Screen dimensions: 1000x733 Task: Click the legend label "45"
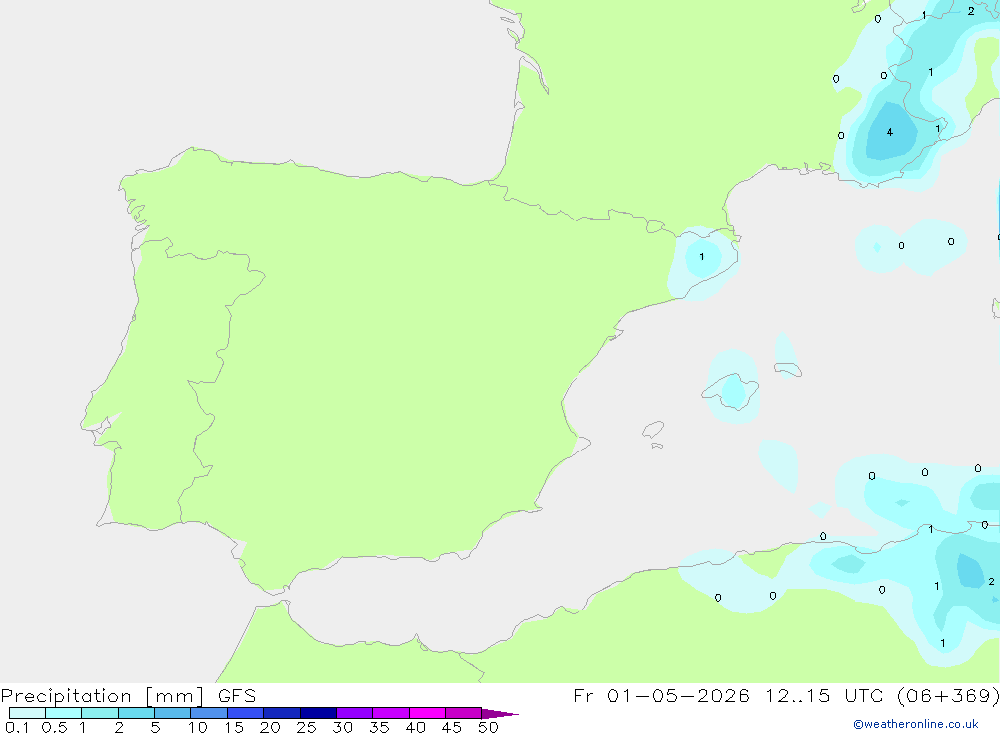[452, 727]
